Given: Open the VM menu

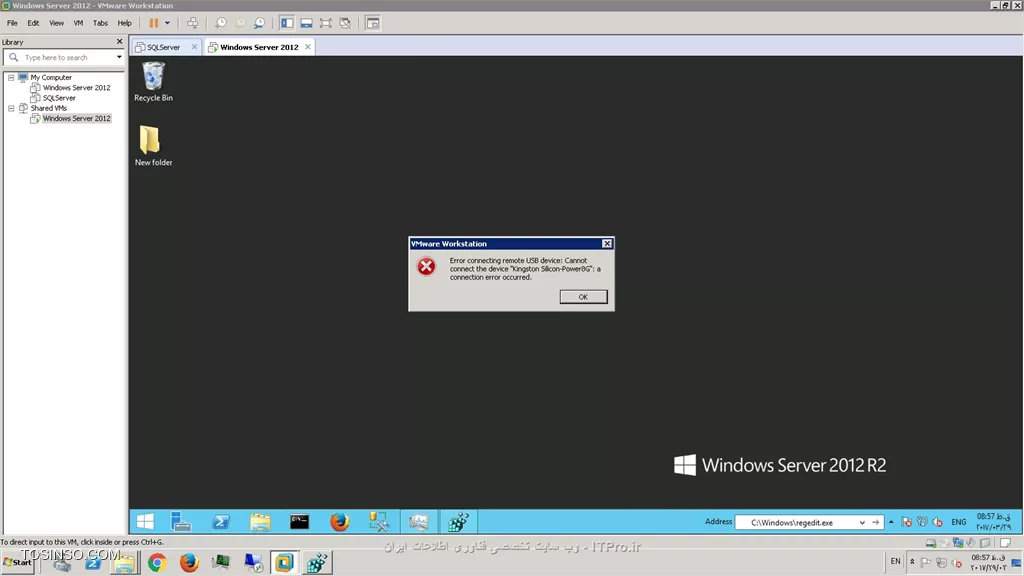Looking at the screenshot, I should coord(78,23).
